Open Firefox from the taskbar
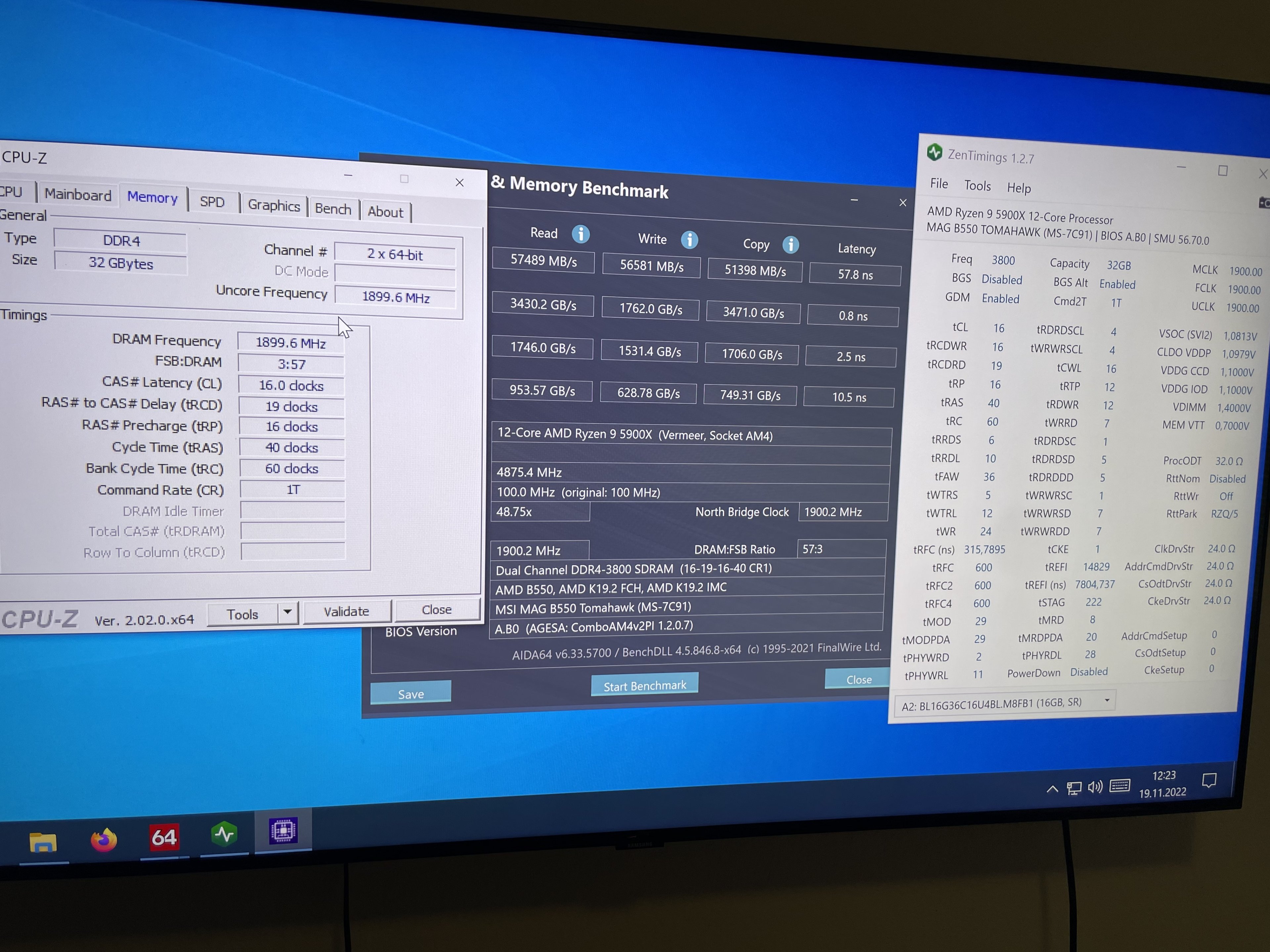The height and width of the screenshot is (952, 1270). [104, 840]
